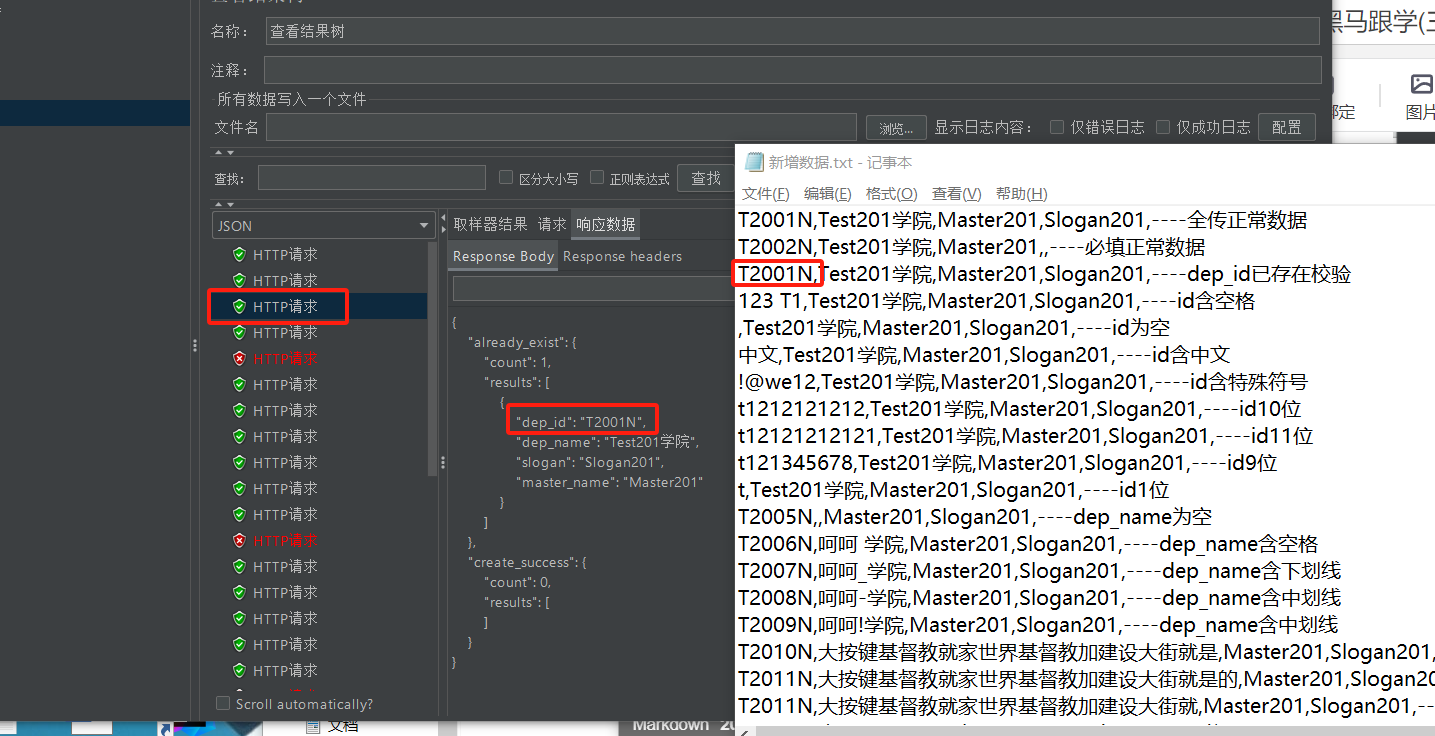
Task: Click Notepad line ending dep_name为空
Action: (975, 517)
